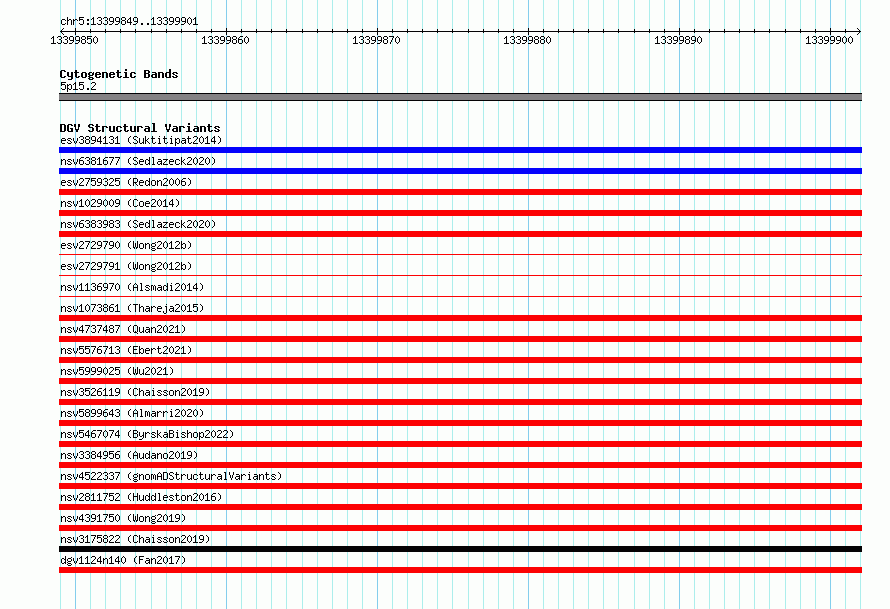This screenshot has width=890, height=609.
Task: Click ruler position 13399900
Action: 829,40
